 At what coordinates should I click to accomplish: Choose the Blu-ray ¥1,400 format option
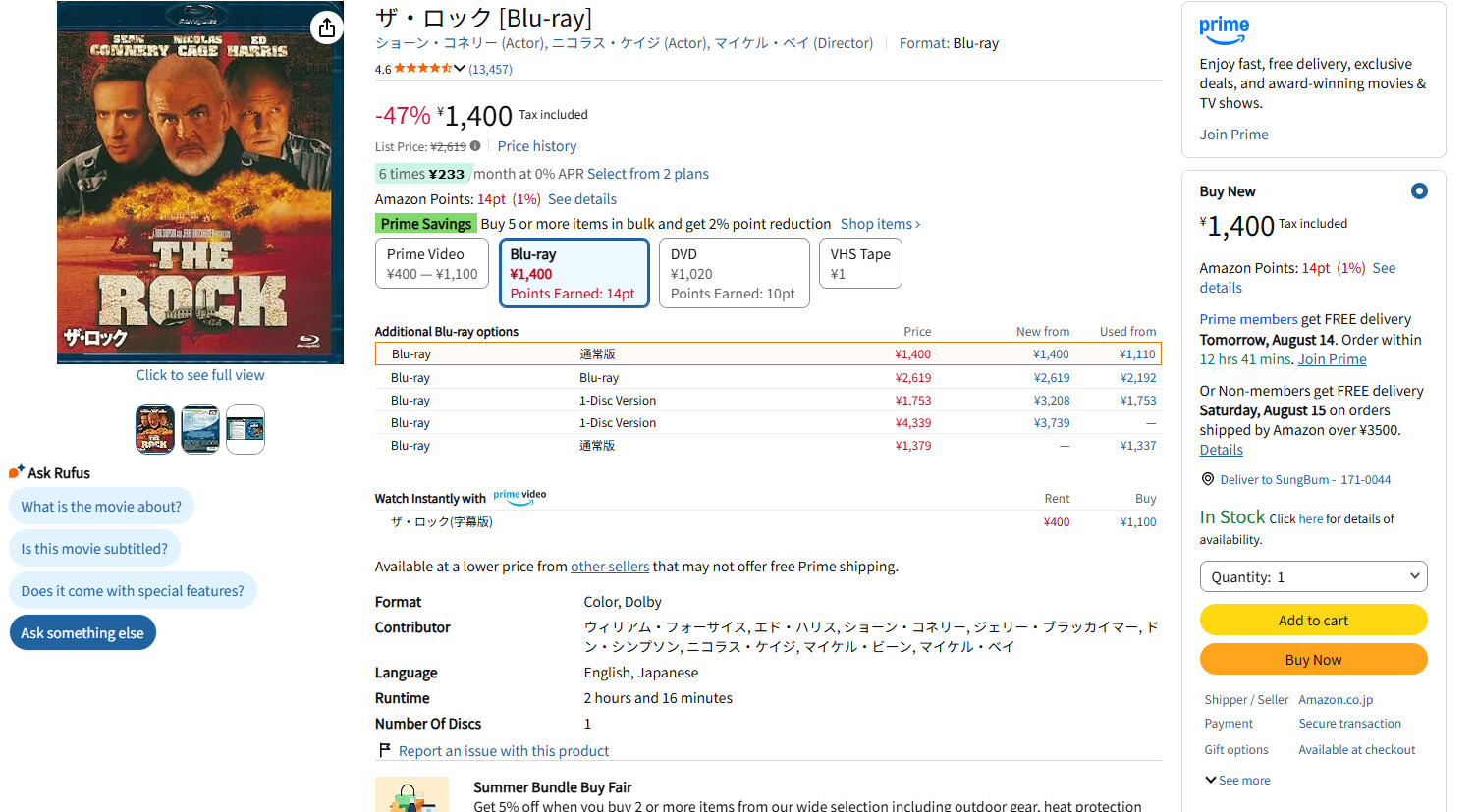(x=574, y=273)
